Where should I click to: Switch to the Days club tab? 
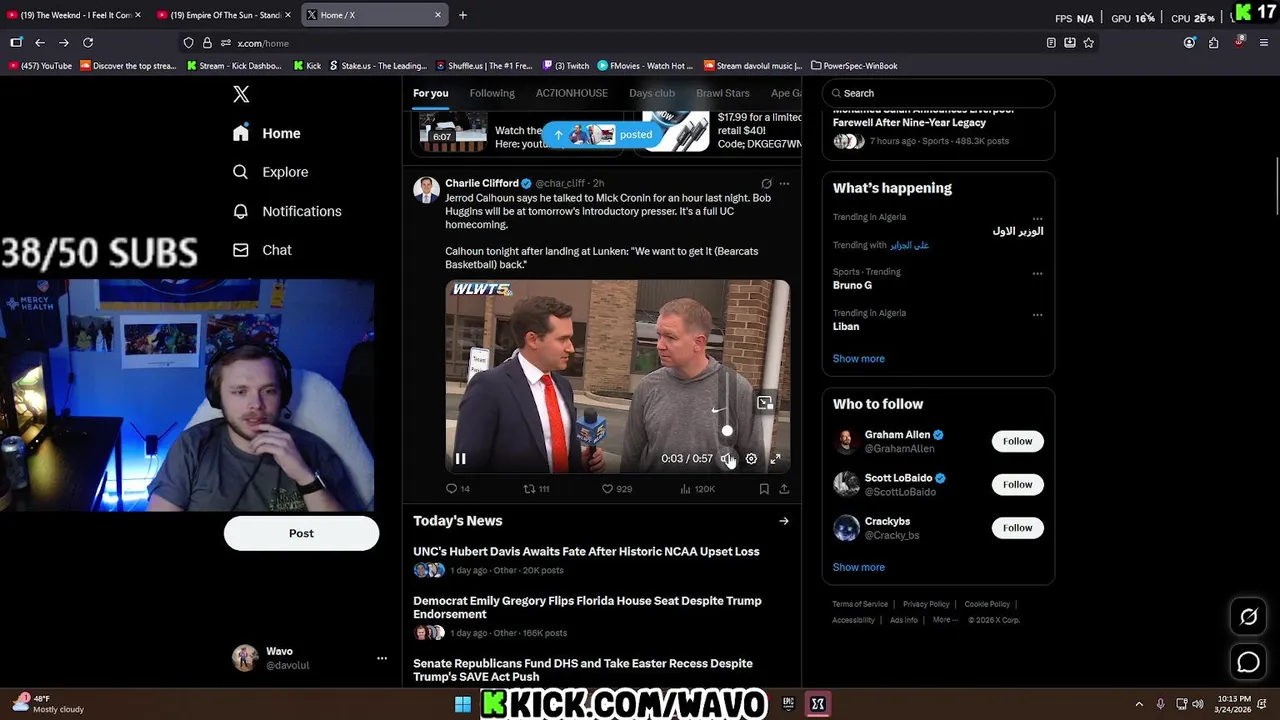pyautogui.click(x=652, y=93)
